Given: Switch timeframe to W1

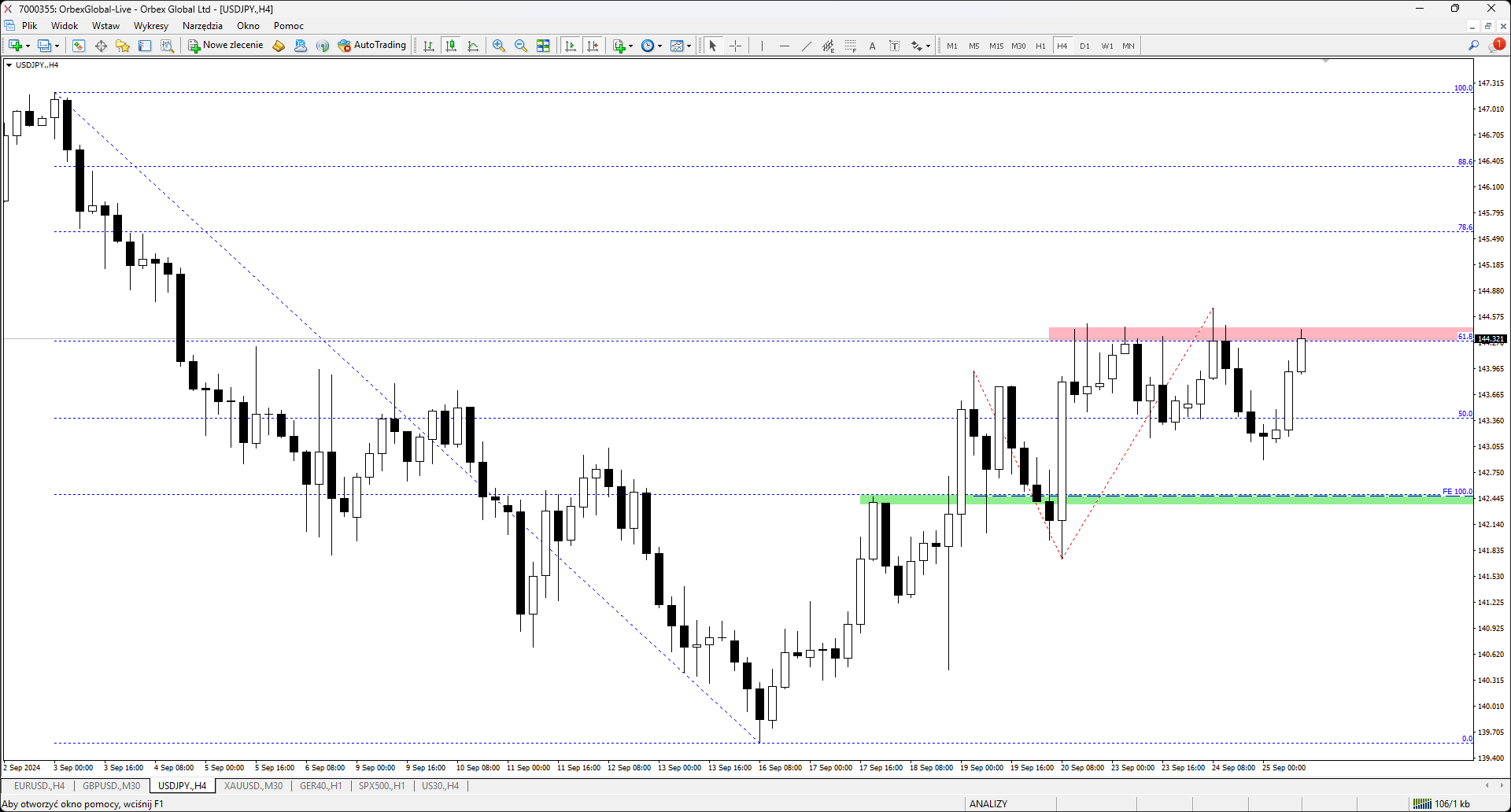Looking at the screenshot, I should pyautogui.click(x=1107, y=46).
